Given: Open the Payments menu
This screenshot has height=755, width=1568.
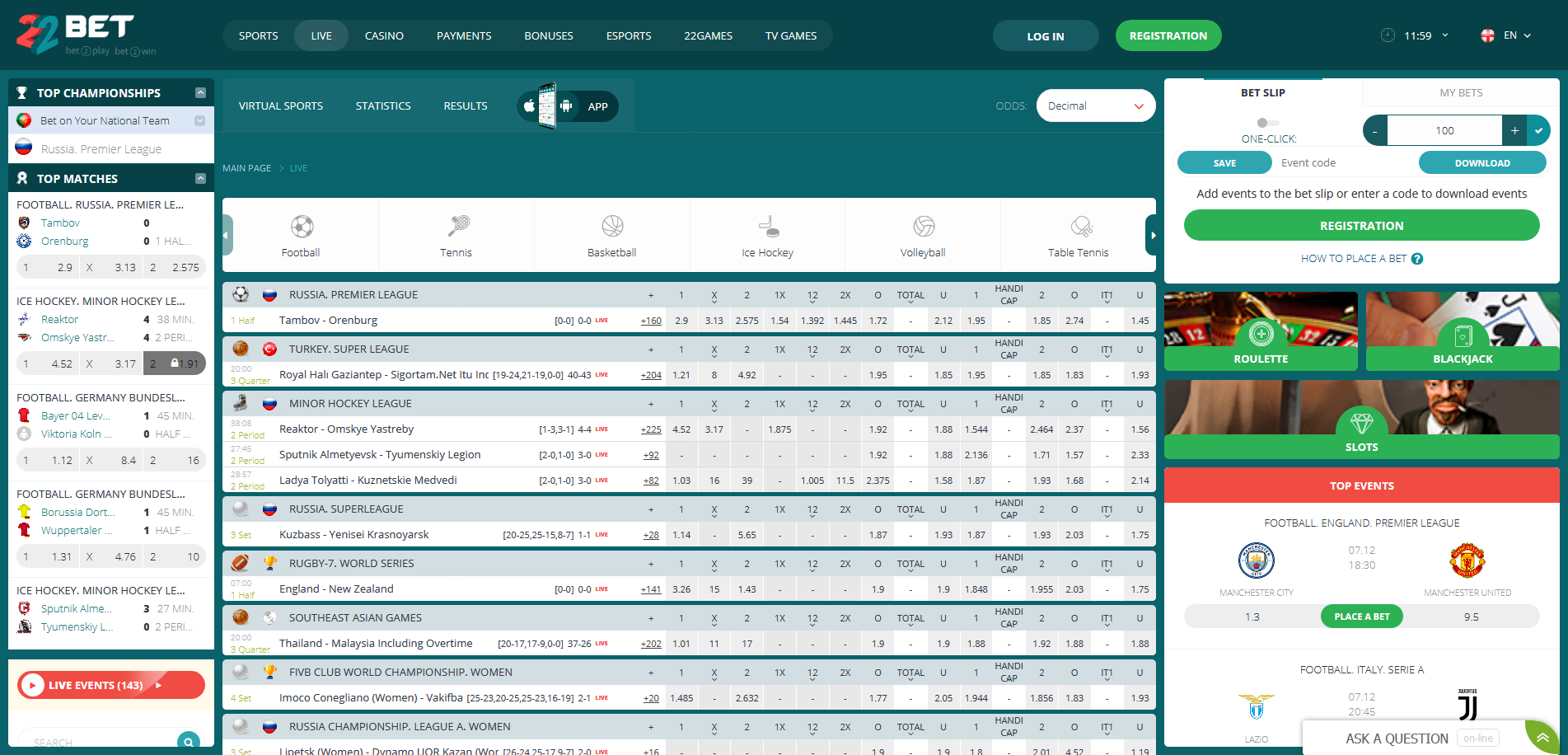Looking at the screenshot, I should [464, 35].
